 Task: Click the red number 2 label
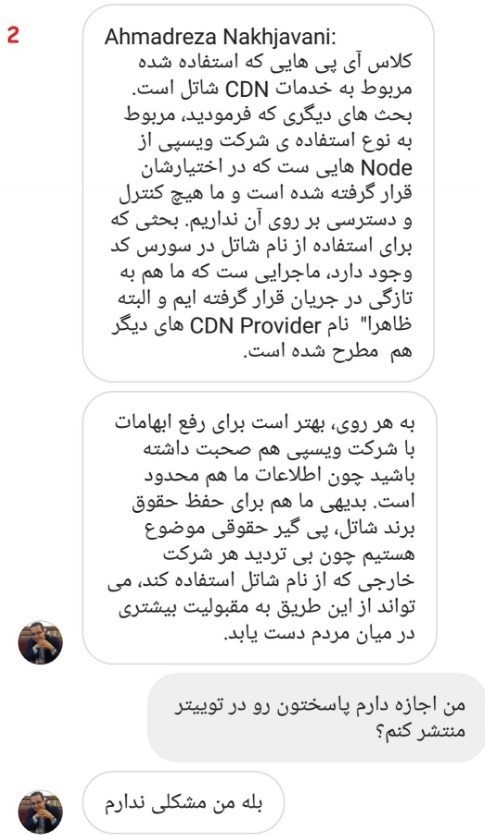pyautogui.click(x=13, y=35)
